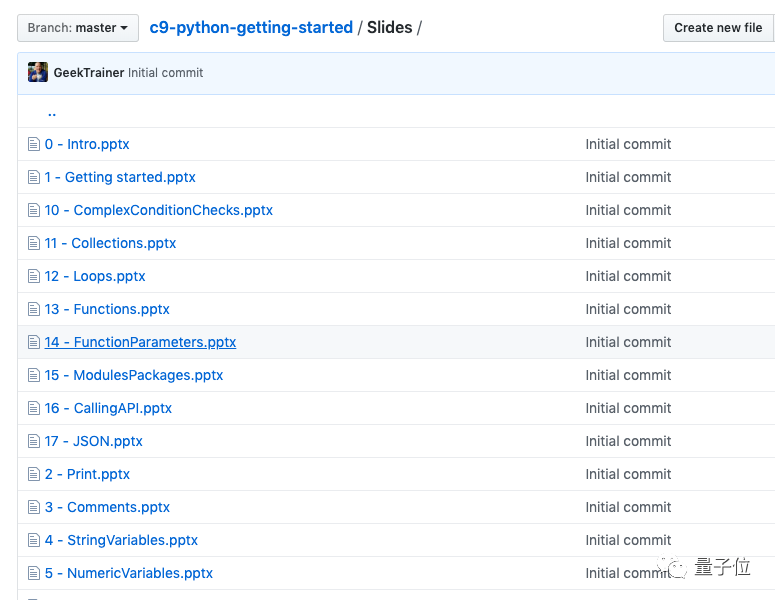The width and height of the screenshot is (775, 600).
Task: Open 1 - Getting started.pptx file
Action: point(120,177)
